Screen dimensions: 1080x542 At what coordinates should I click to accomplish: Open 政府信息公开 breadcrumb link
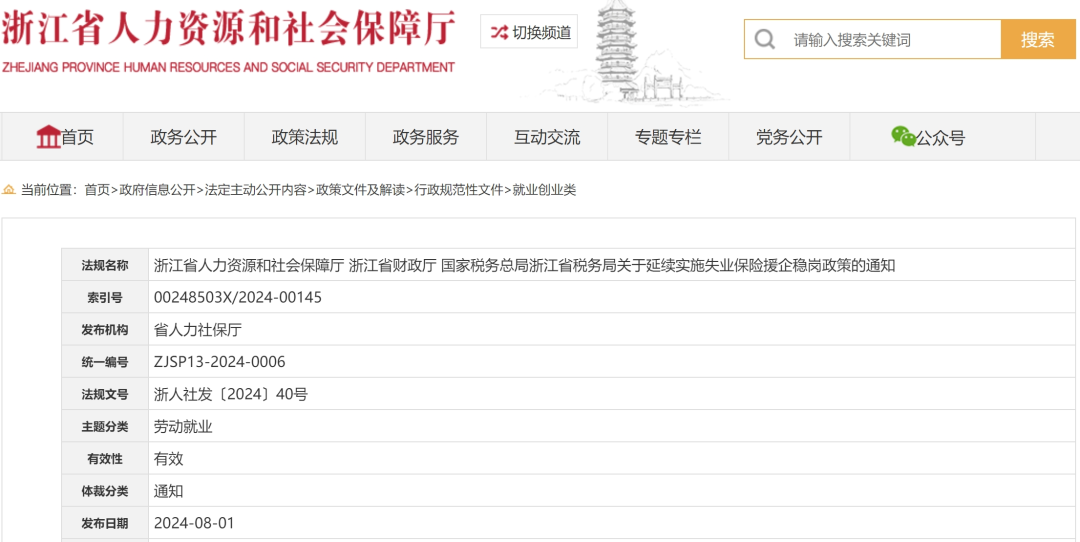click(158, 190)
